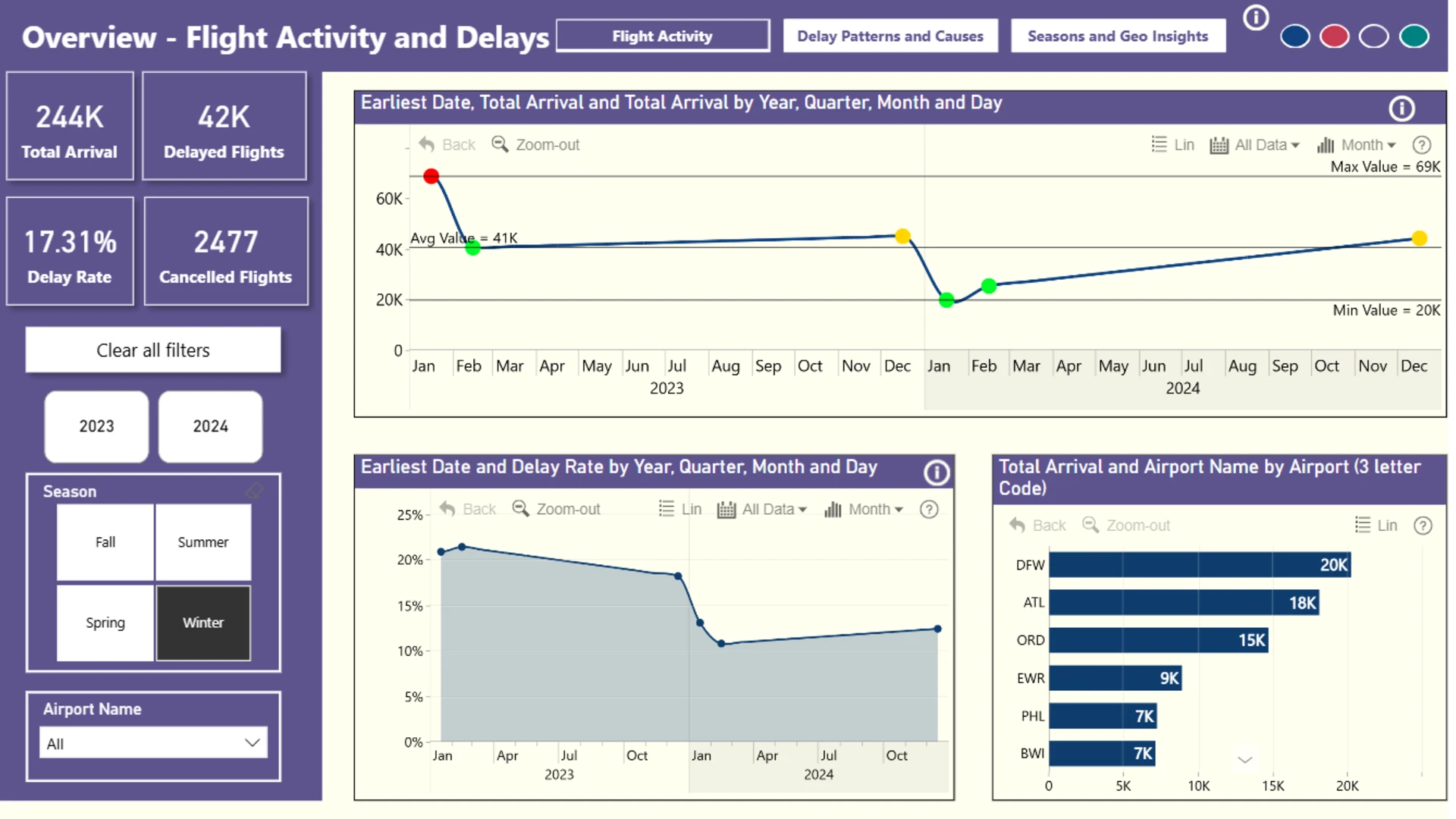1456x819 pixels.
Task: Click the BWI bar showing 7K
Action: click(1103, 753)
